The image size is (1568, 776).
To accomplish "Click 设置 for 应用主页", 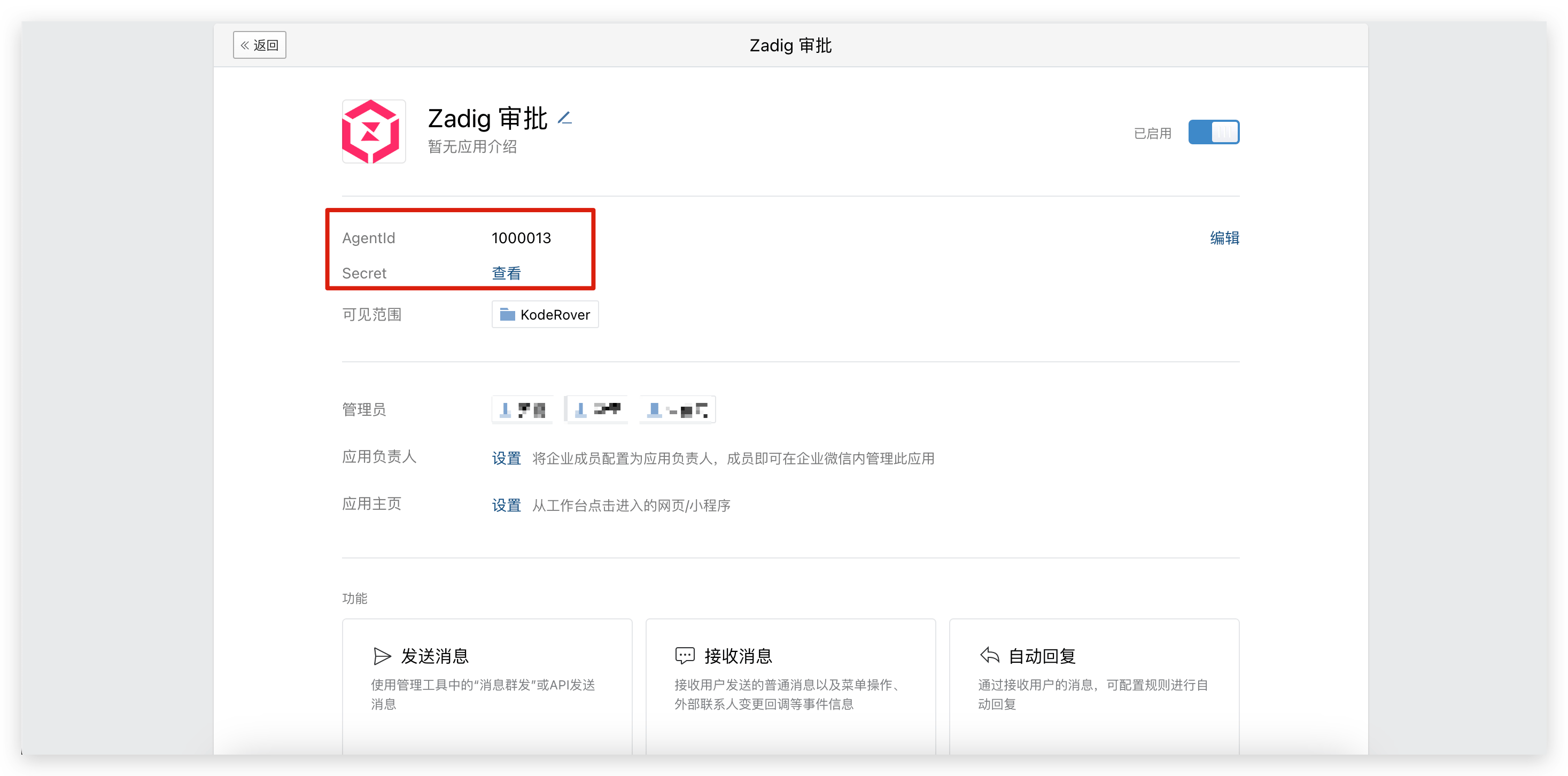I will coord(506,505).
